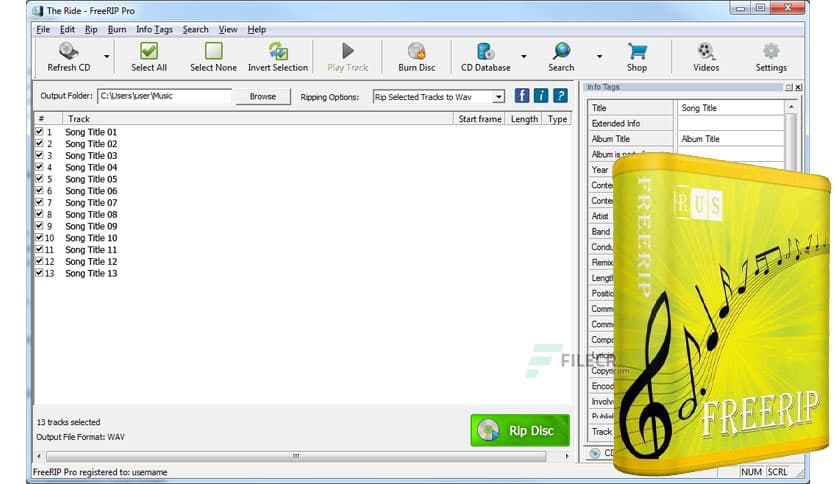
Task: Expand the toolbar Search dropdown arrow
Action: tap(599, 56)
